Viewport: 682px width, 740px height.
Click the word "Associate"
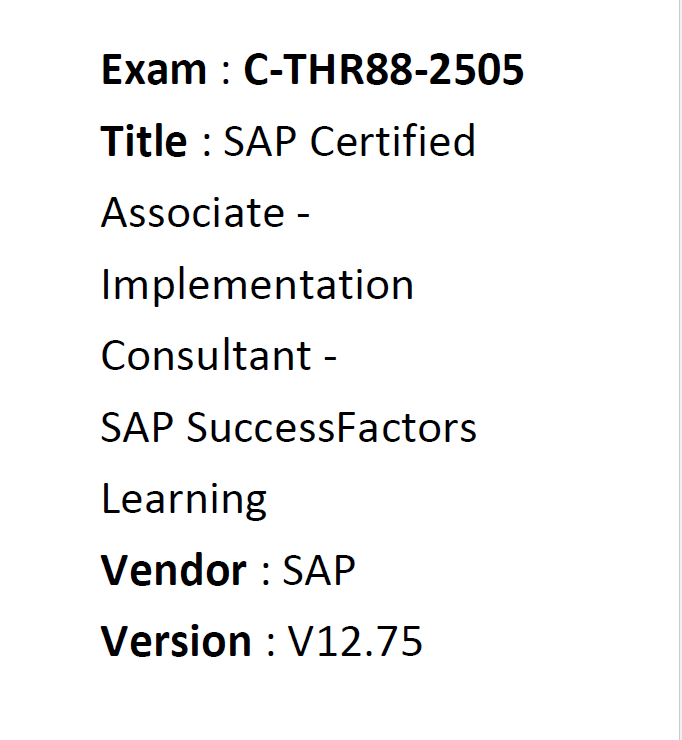[193, 213]
